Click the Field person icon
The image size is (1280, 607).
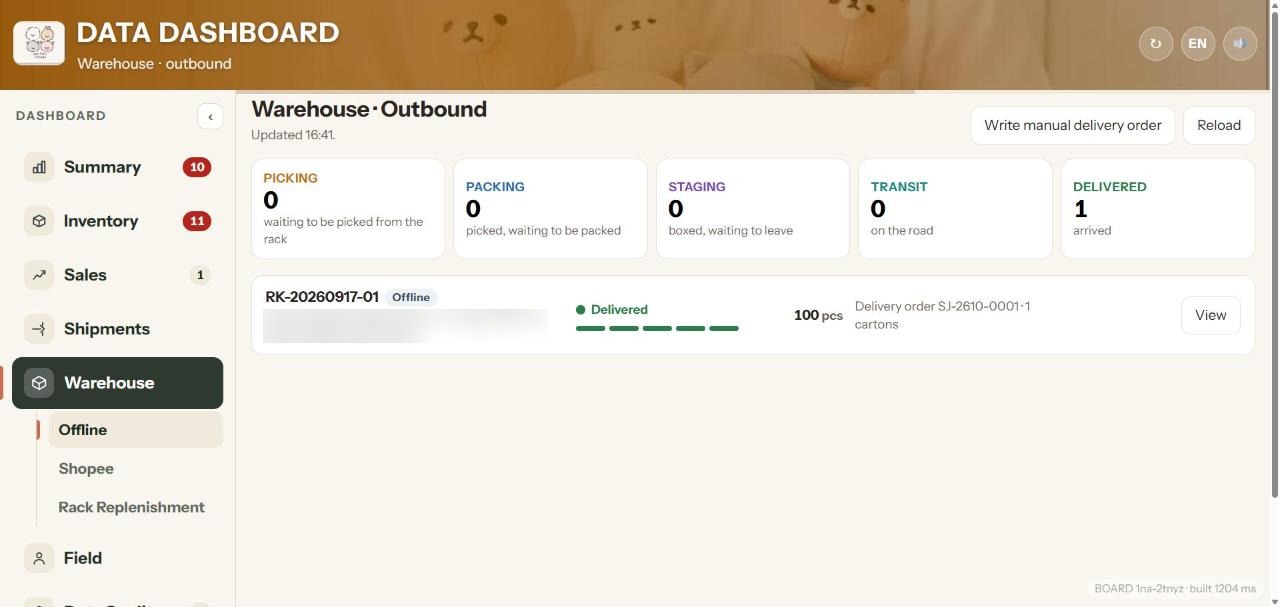39,558
